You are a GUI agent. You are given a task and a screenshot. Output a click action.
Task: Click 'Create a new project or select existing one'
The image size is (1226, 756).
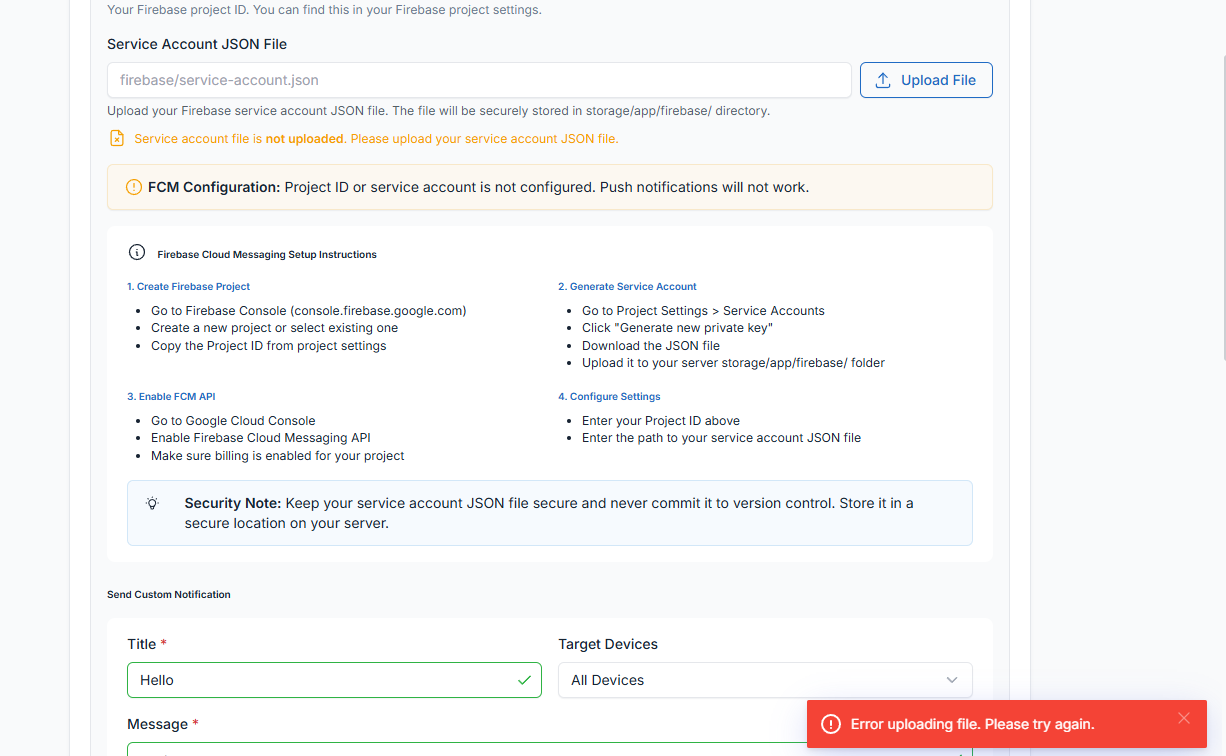pos(275,328)
